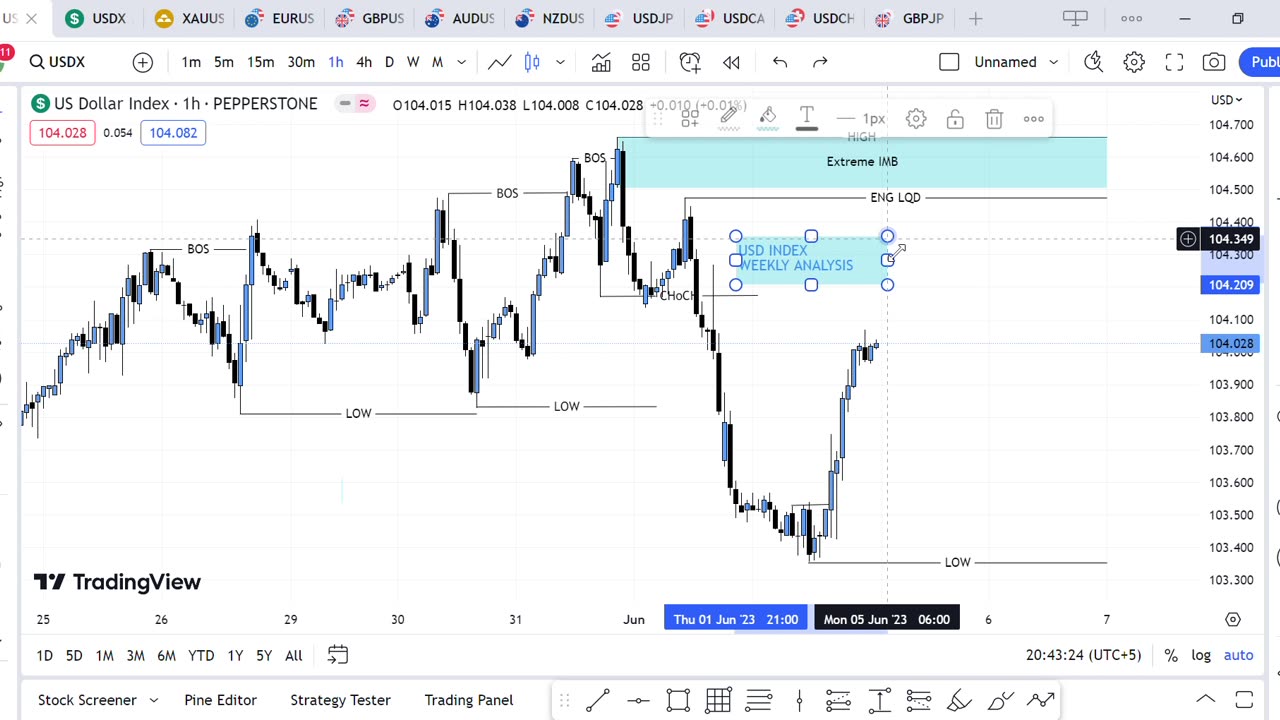Set the 1D date range
Viewport: 1280px width, 720px height.
[44, 655]
